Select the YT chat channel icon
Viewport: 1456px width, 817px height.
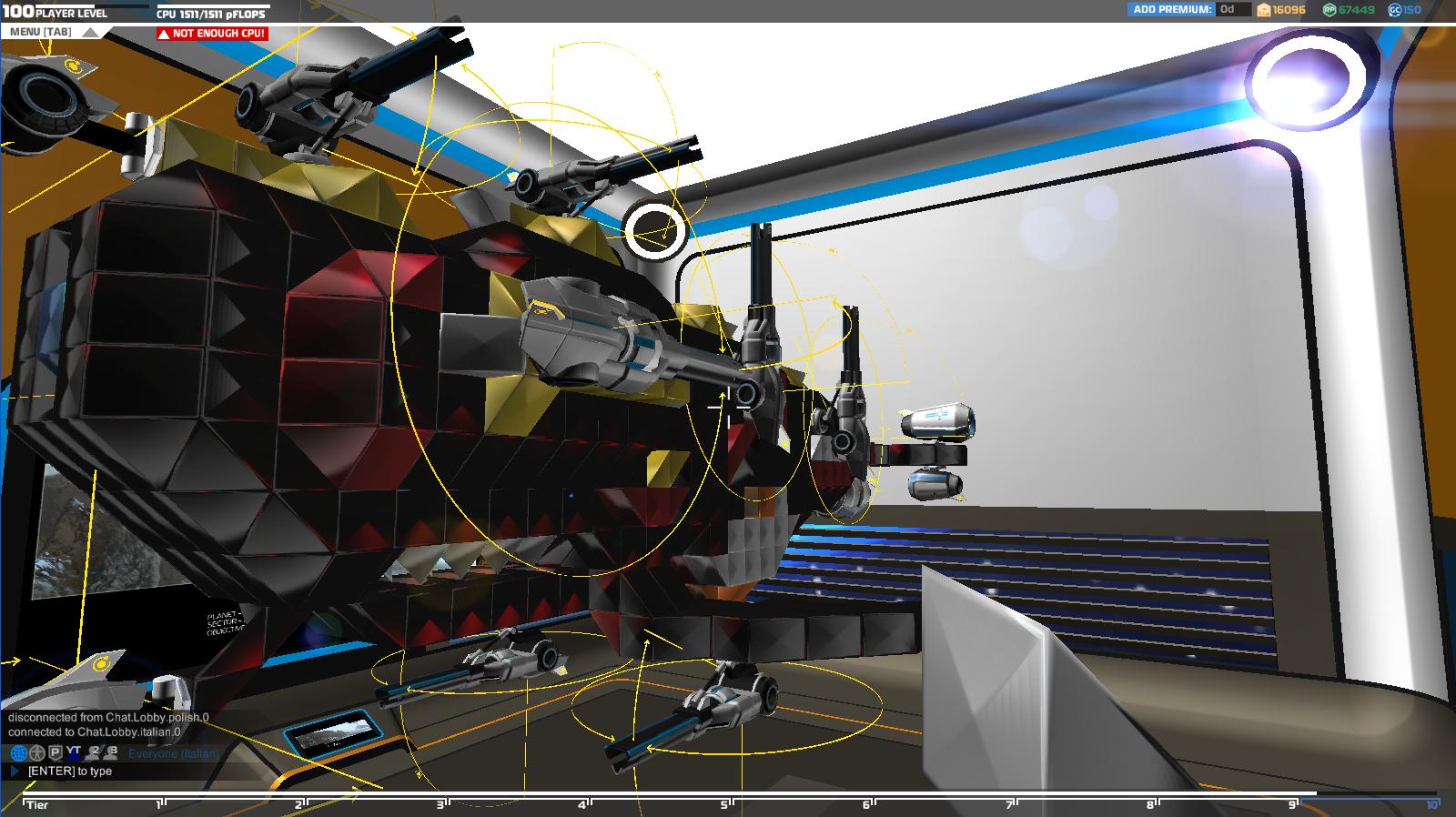74,752
